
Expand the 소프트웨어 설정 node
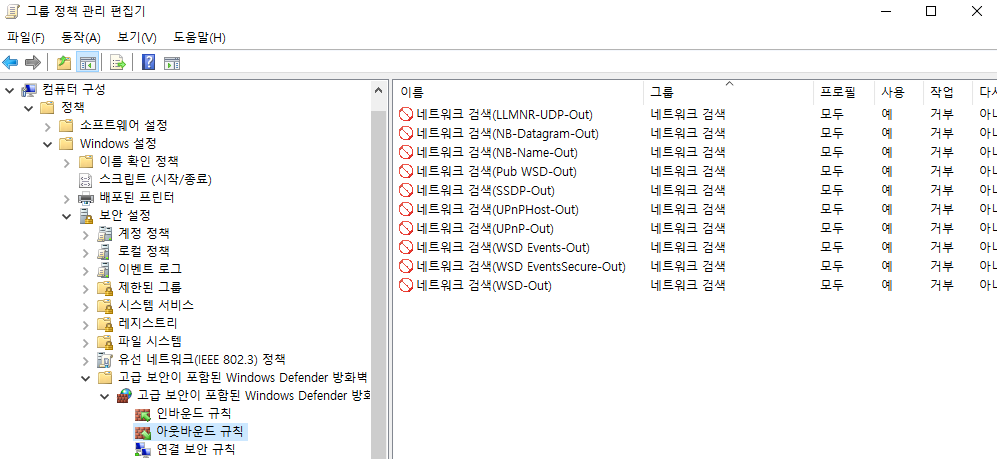click(x=48, y=126)
